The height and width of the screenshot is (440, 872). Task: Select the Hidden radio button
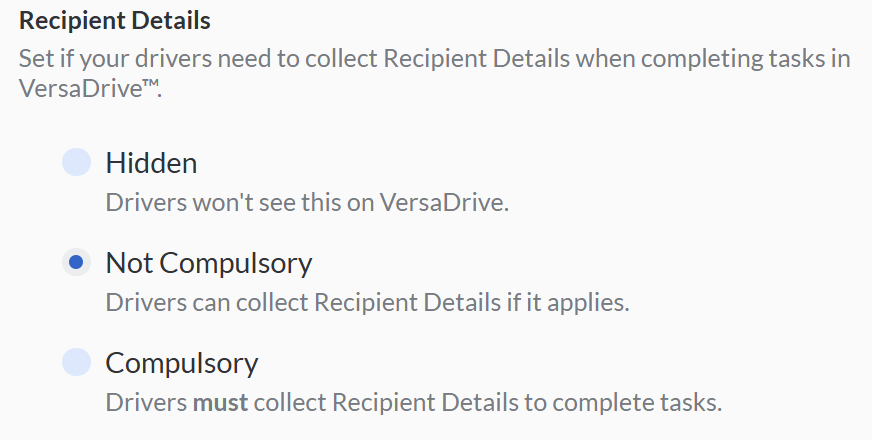coord(76,162)
